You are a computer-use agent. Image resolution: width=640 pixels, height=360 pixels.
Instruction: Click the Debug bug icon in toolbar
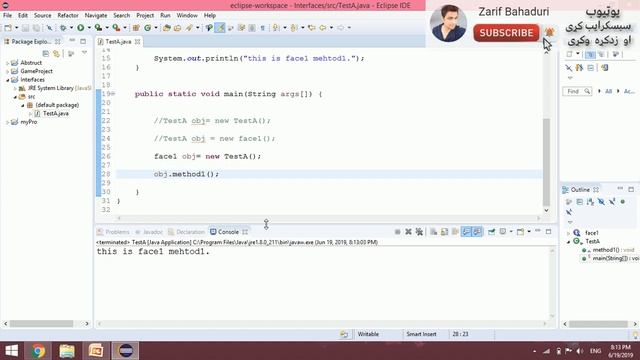63,28
